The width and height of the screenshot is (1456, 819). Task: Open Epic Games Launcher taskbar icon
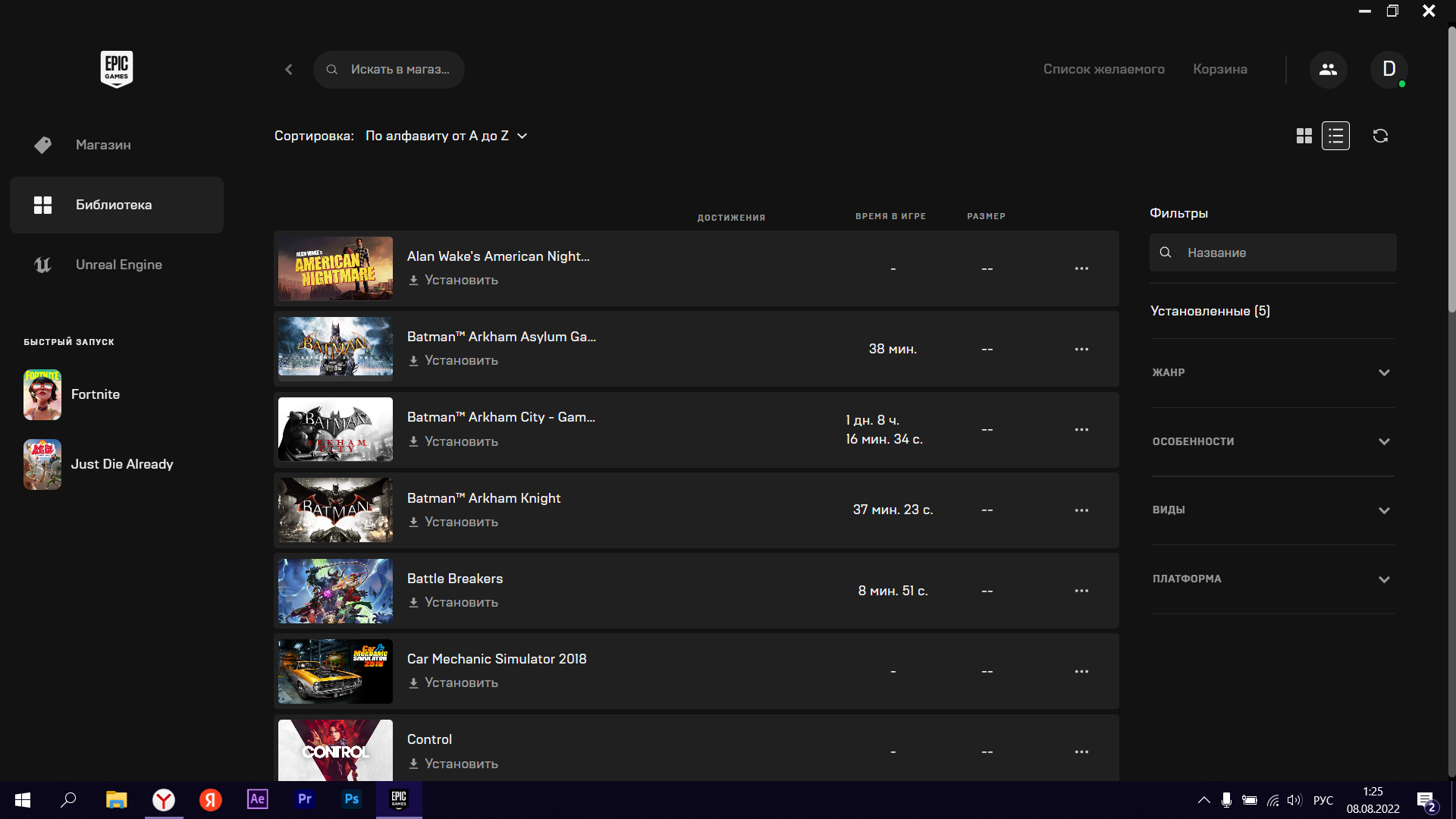(399, 799)
